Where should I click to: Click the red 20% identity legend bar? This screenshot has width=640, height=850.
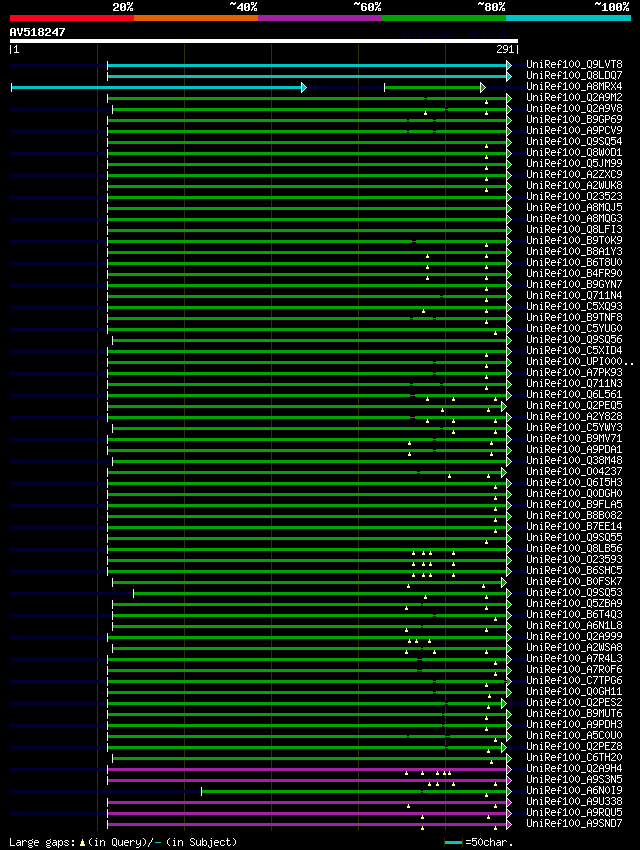pos(72,18)
